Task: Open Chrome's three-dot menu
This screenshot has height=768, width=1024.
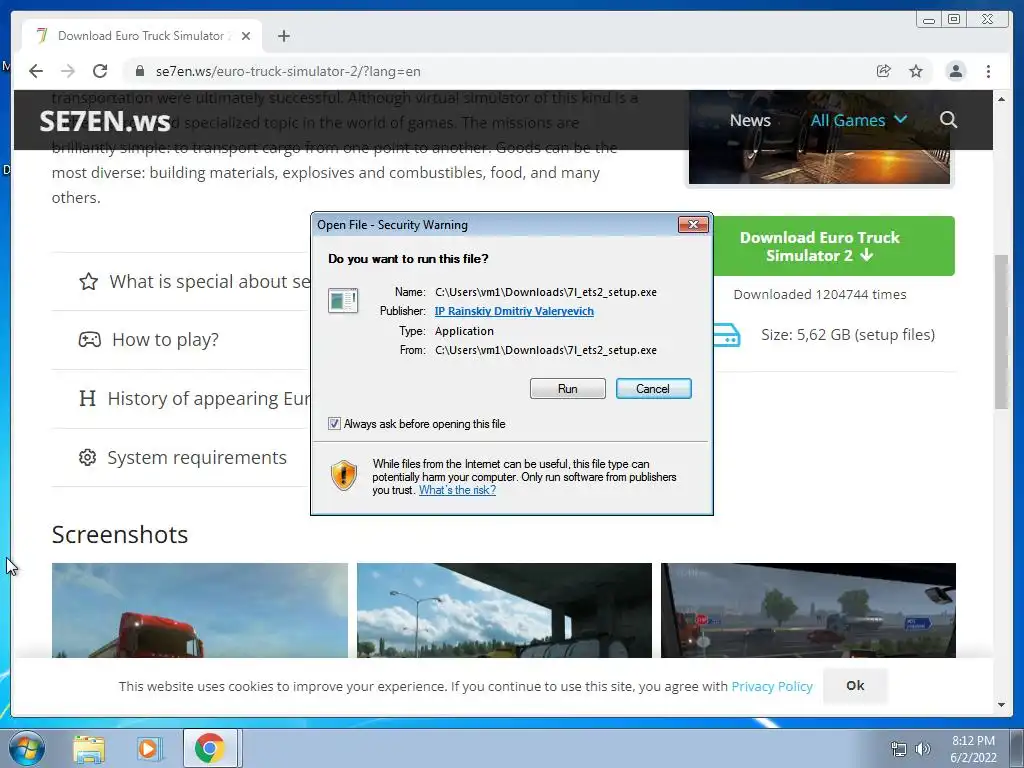Action: pos(988,71)
